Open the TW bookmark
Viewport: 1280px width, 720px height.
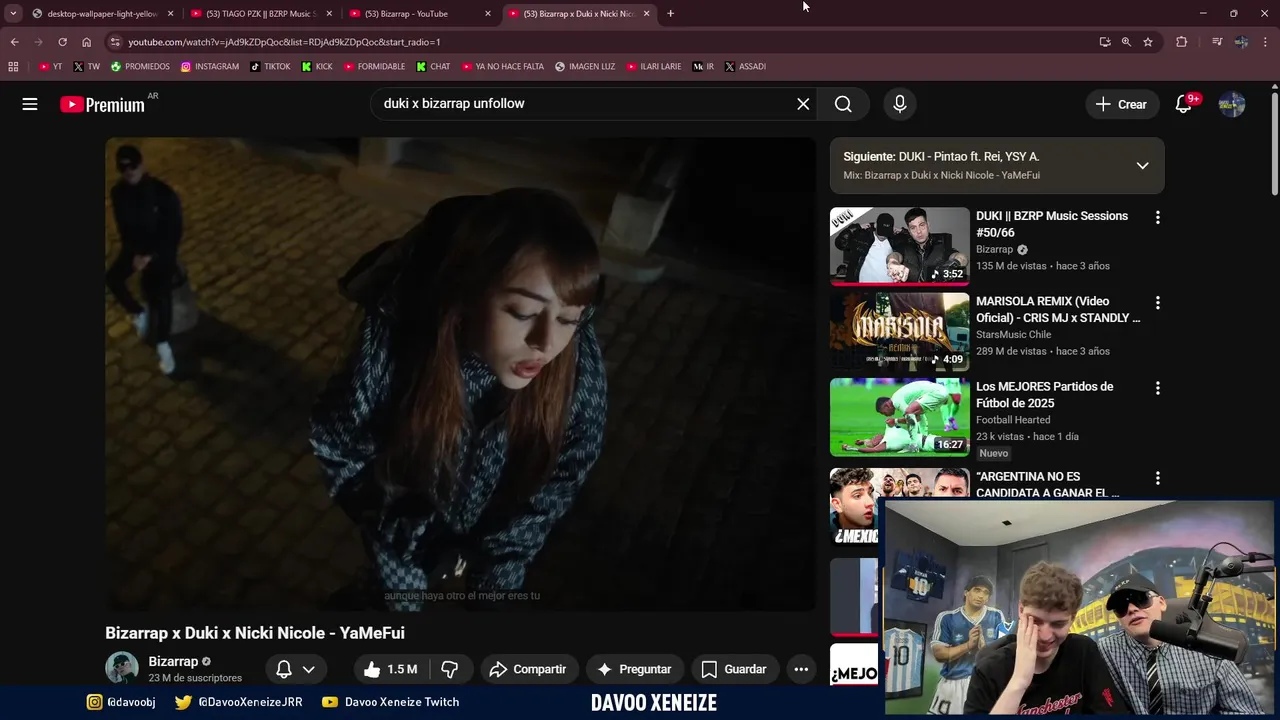[x=86, y=67]
